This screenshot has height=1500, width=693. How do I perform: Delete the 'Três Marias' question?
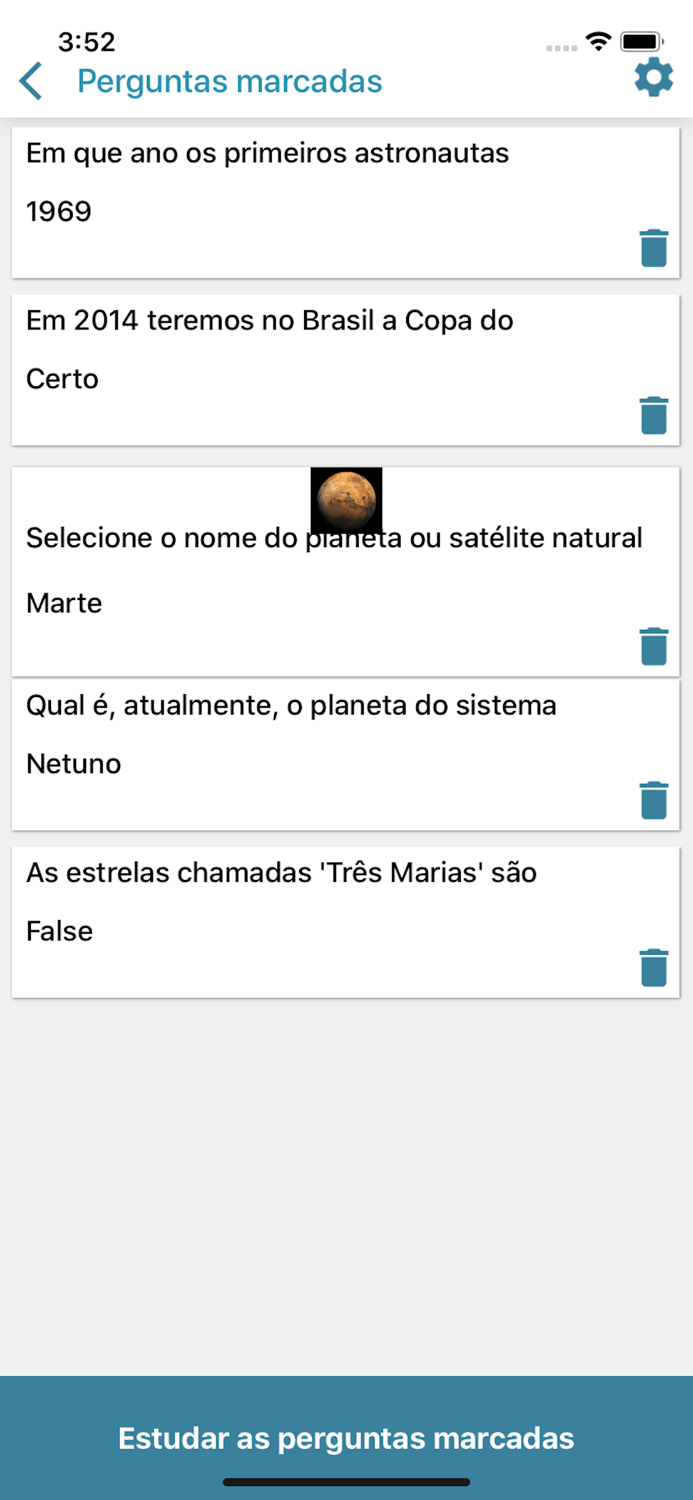pos(654,967)
